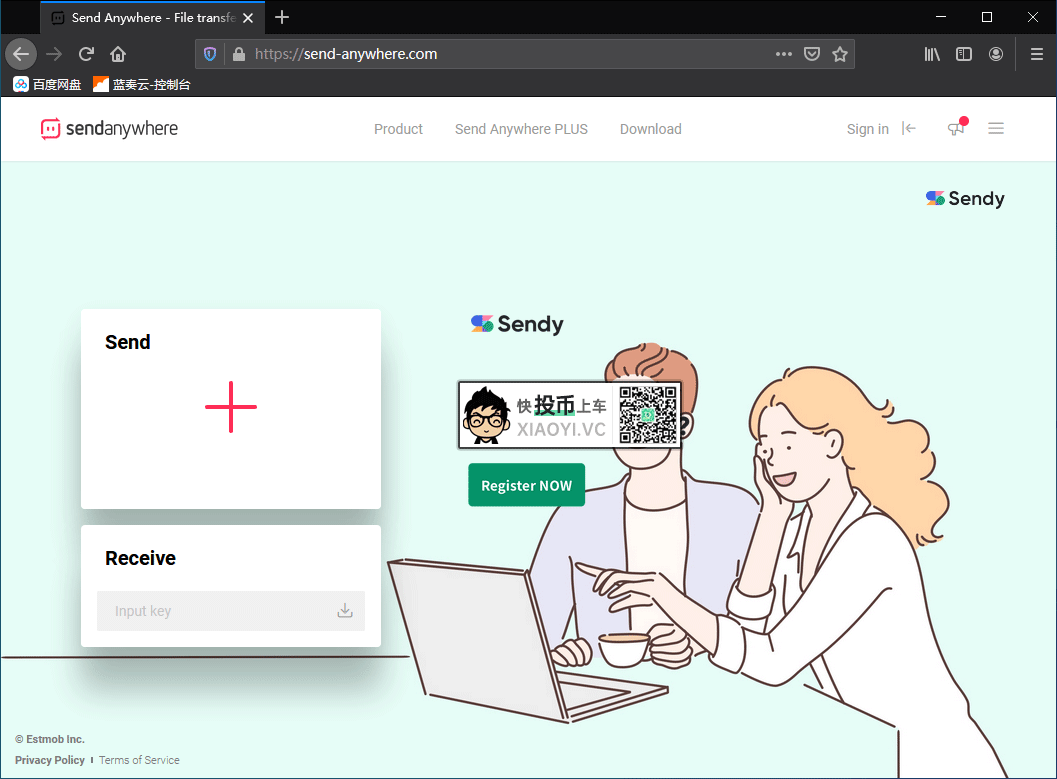The image size is (1057, 779).
Task: Open the Privacy Policy link
Action: coord(50,760)
